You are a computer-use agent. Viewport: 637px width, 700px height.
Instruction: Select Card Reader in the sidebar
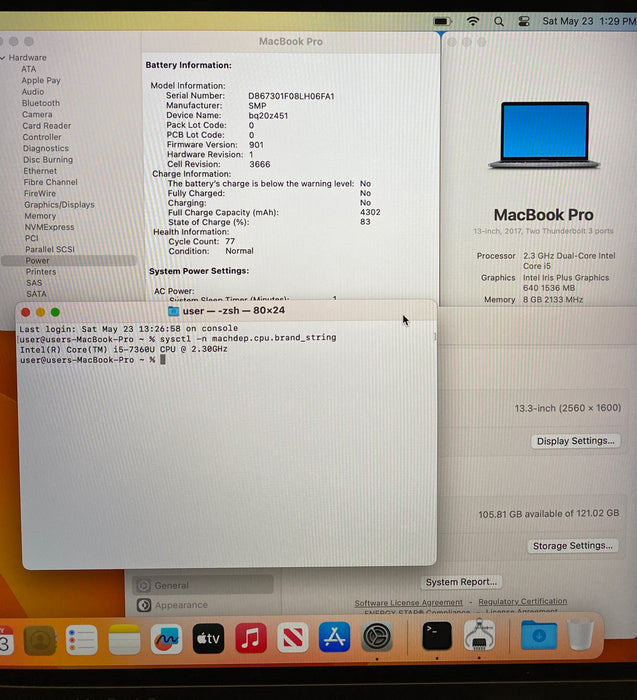tap(46, 125)
